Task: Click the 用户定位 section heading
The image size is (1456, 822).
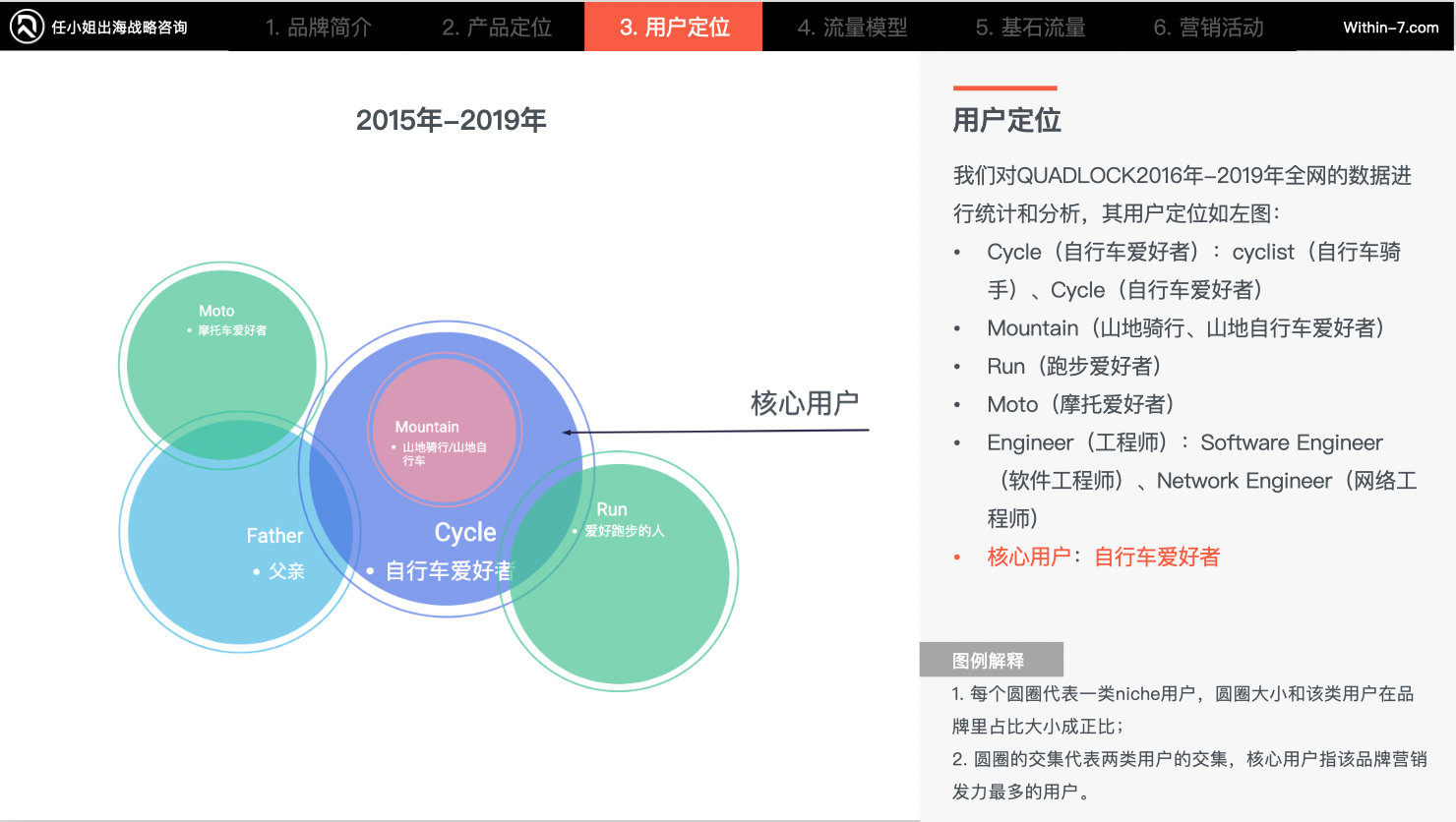Action: (x=1006, y=120)
